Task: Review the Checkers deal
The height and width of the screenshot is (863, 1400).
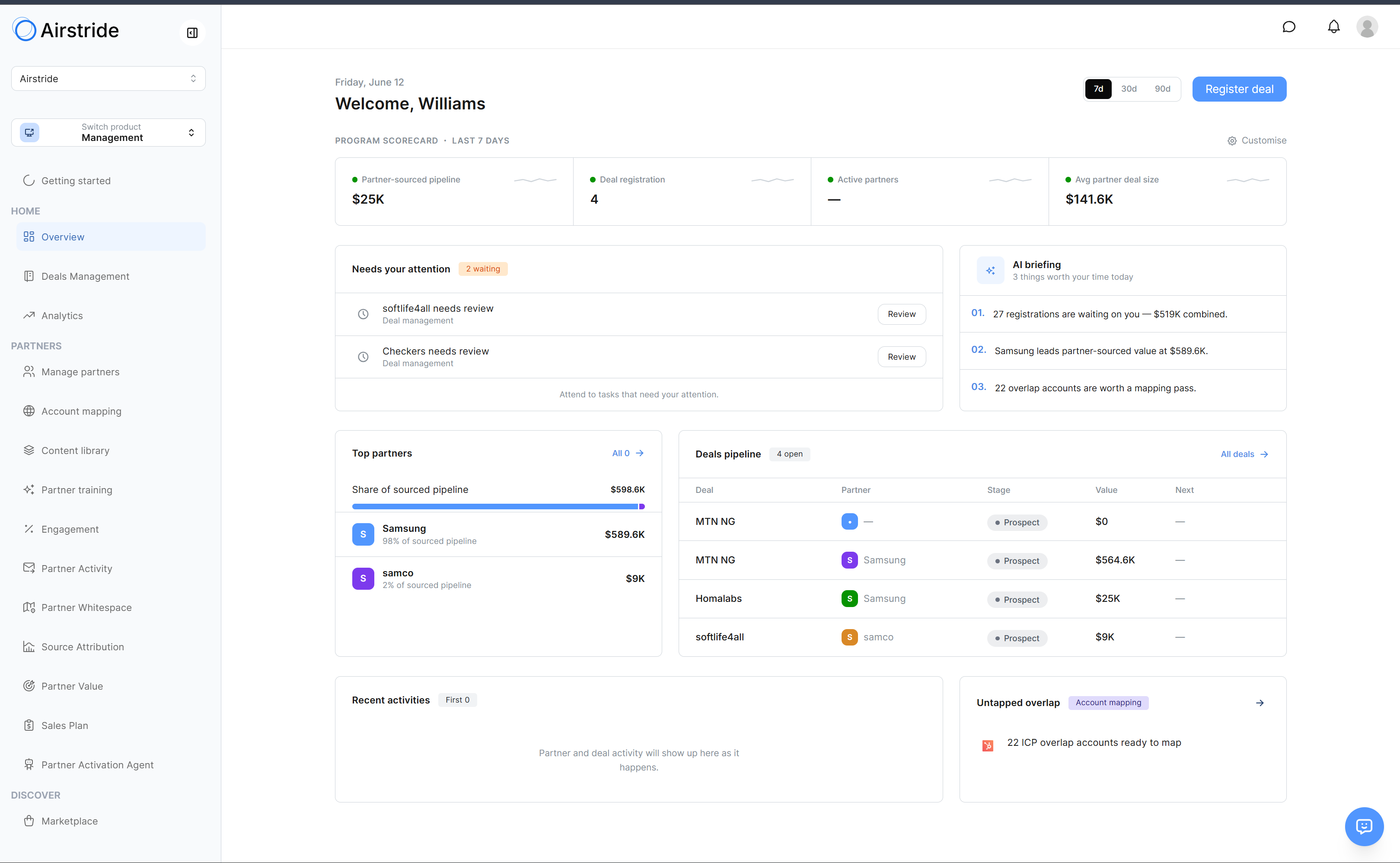Action: (901, 357)
